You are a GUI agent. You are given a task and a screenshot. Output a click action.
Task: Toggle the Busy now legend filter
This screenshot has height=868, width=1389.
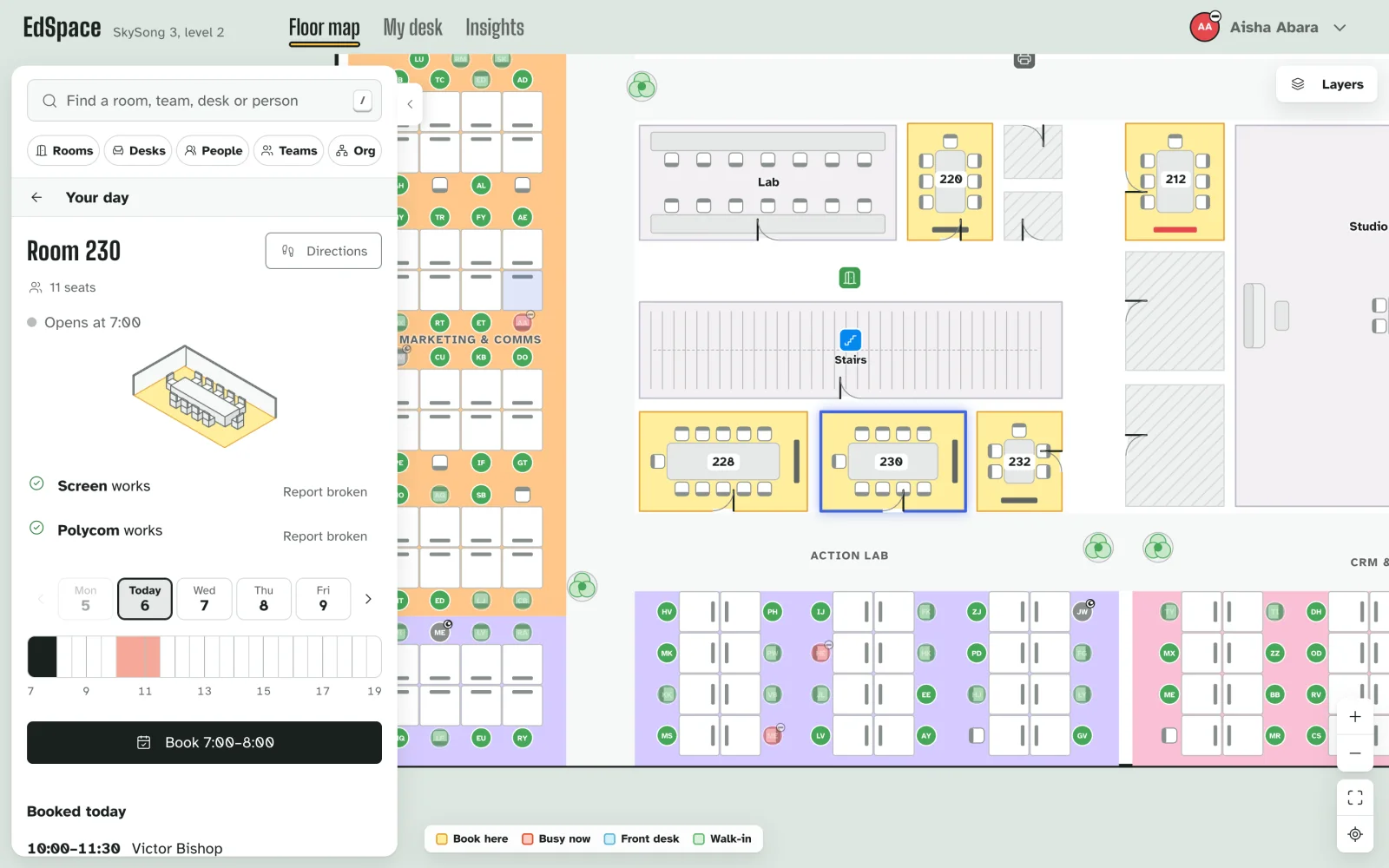[x=556, y=838]
